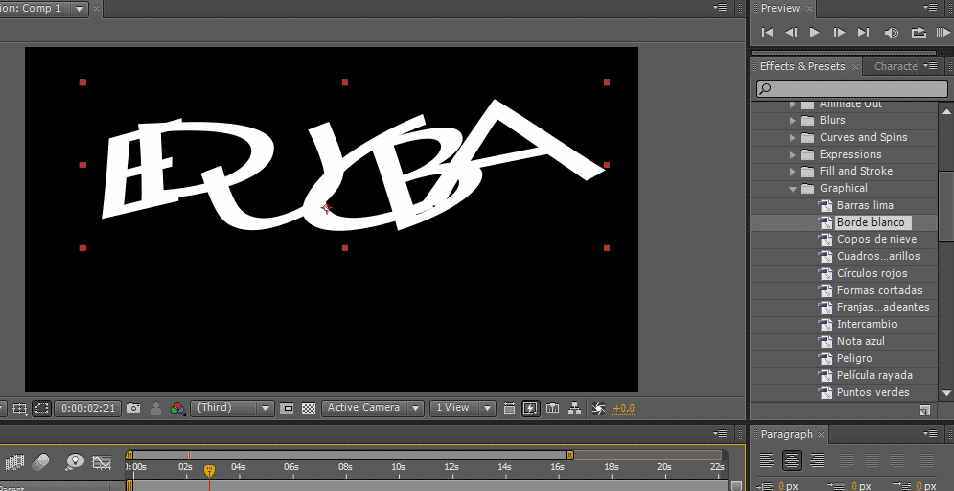Select the Peligro preset
The width and height of the screenshot is (954, 491).
click(x=854, y=358)
